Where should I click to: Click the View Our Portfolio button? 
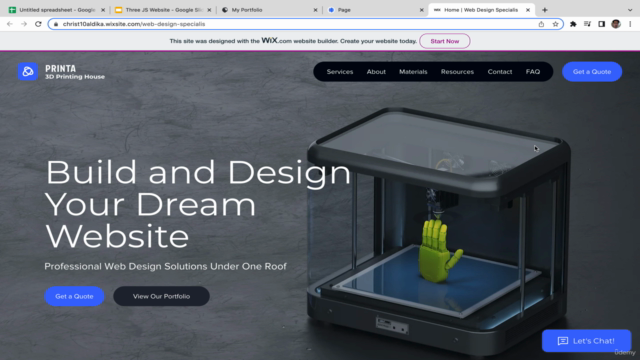[x=161, y=296]
